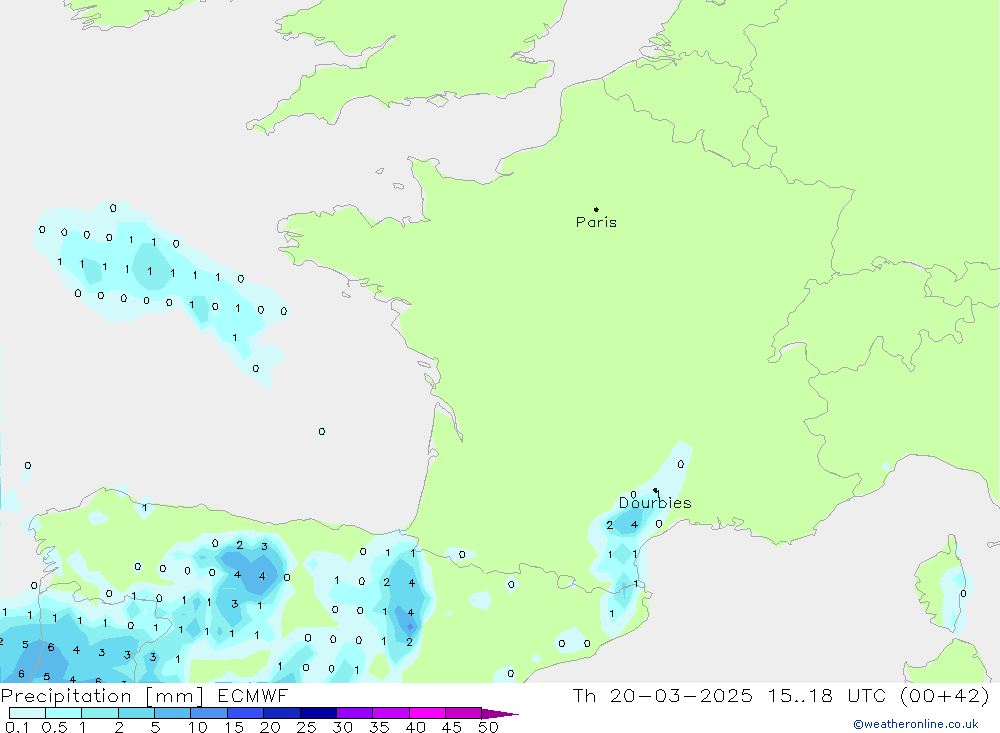1000x733 pixels.
Task: Pick the blue legend swatch between 15 and 20
Action: pyautogui.click(x=246, y=713)
